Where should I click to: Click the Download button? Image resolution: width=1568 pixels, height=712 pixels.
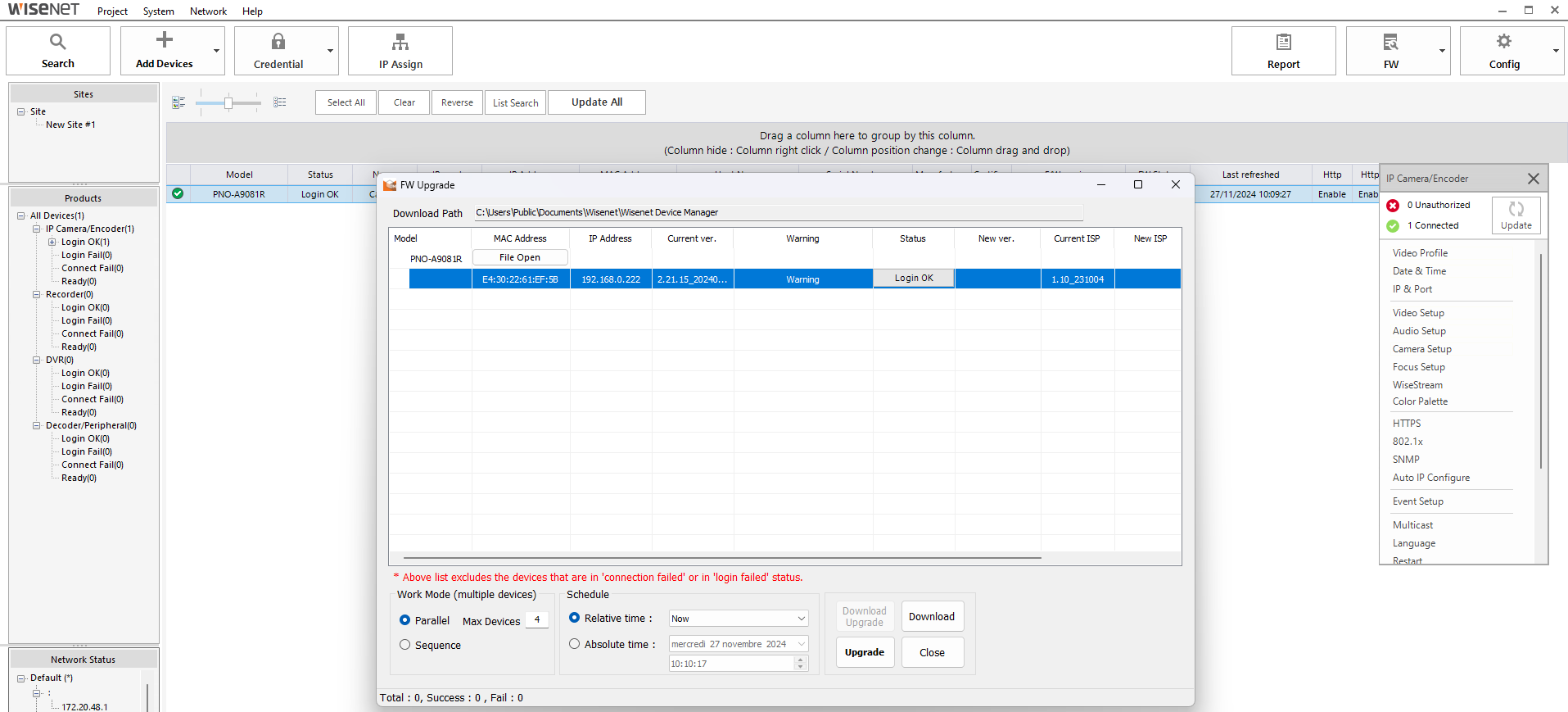pyautogui.click(x=932, y=617)
